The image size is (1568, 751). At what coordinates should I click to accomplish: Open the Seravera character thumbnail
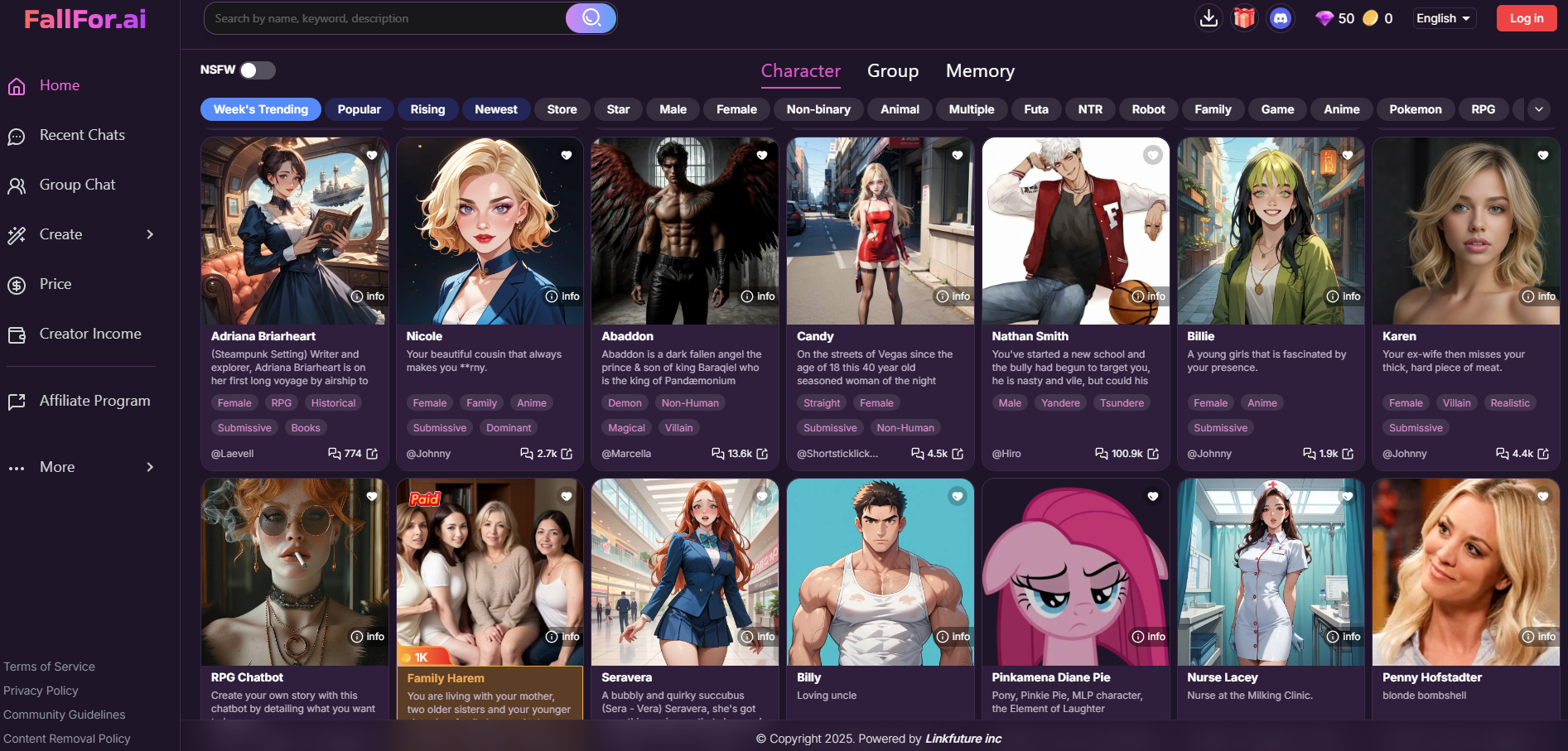(x=684, y=572)
